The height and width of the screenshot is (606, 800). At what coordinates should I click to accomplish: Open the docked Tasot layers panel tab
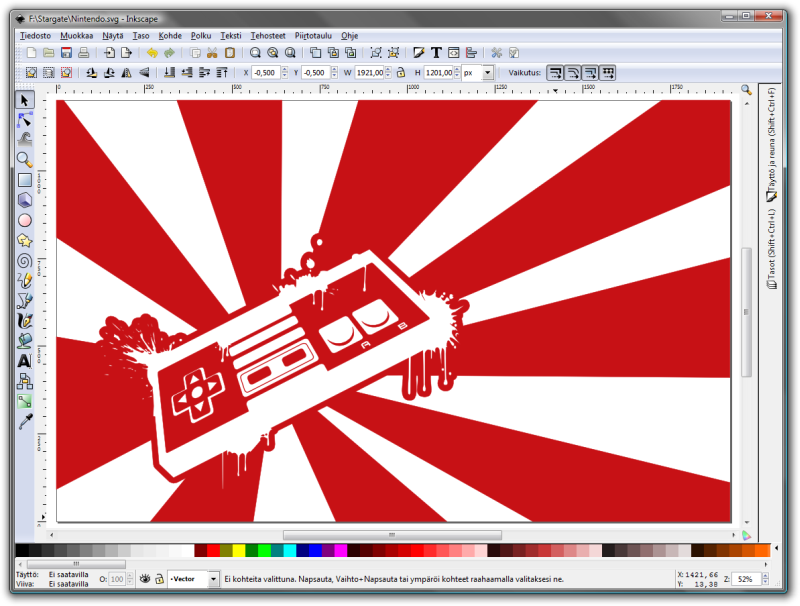tap(770, 256)
